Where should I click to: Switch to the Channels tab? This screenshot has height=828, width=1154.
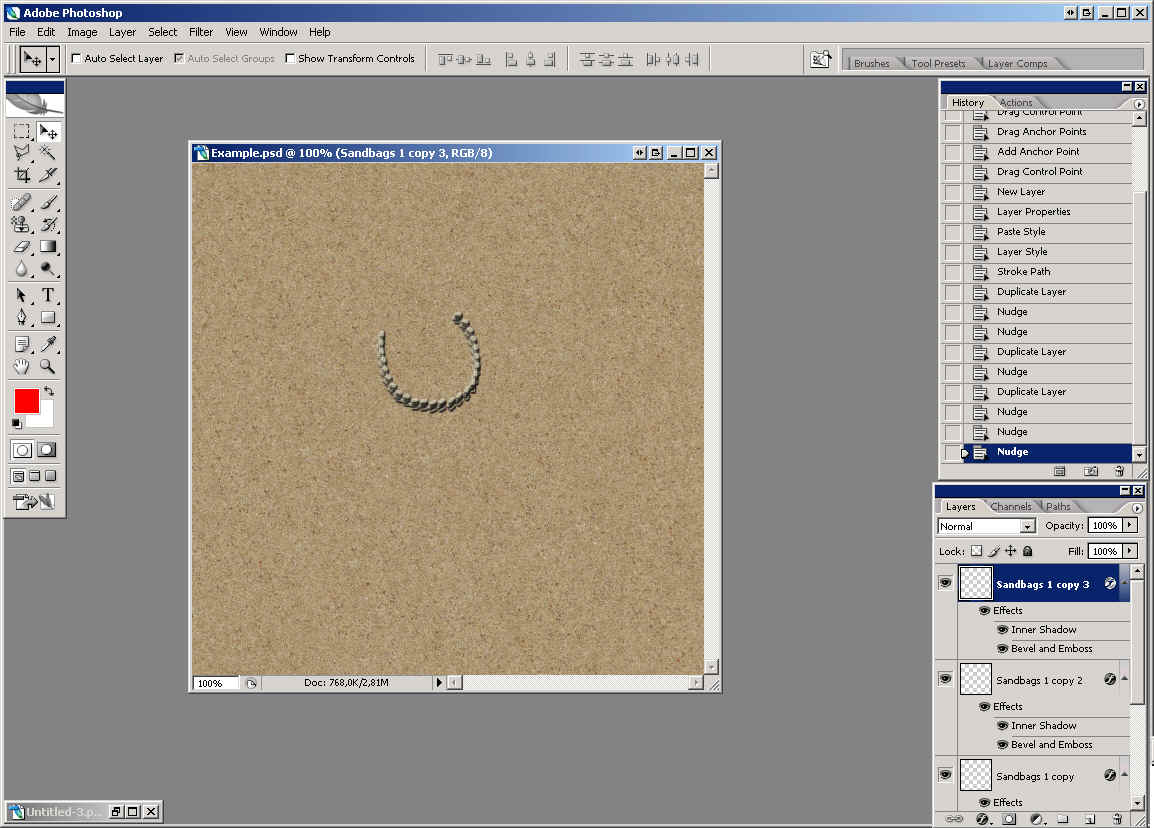(x=1011, y=507)
